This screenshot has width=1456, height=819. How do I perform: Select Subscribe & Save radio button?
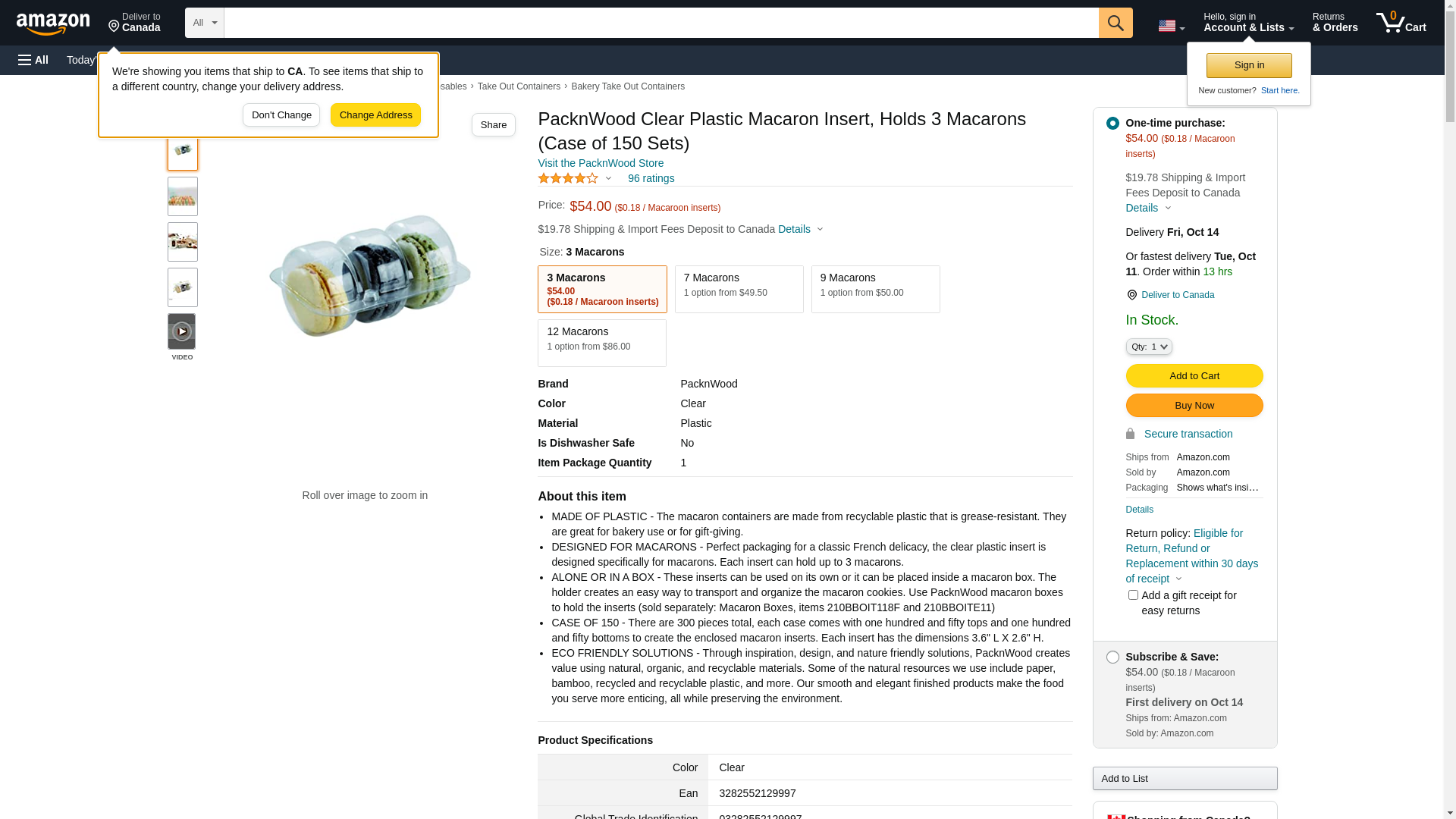(1112, 657)
